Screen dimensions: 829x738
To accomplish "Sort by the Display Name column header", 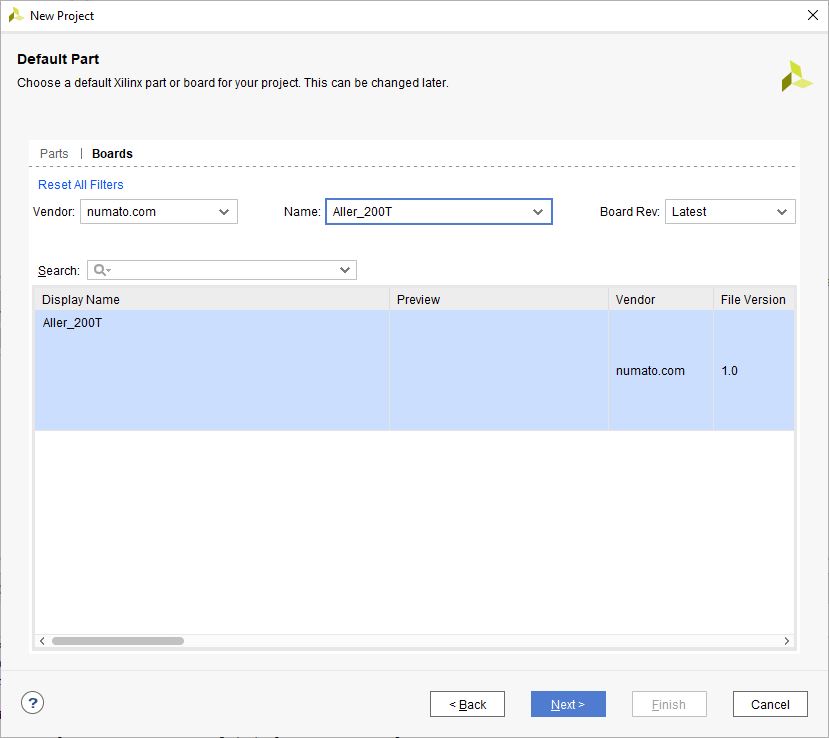I will 212,299.
